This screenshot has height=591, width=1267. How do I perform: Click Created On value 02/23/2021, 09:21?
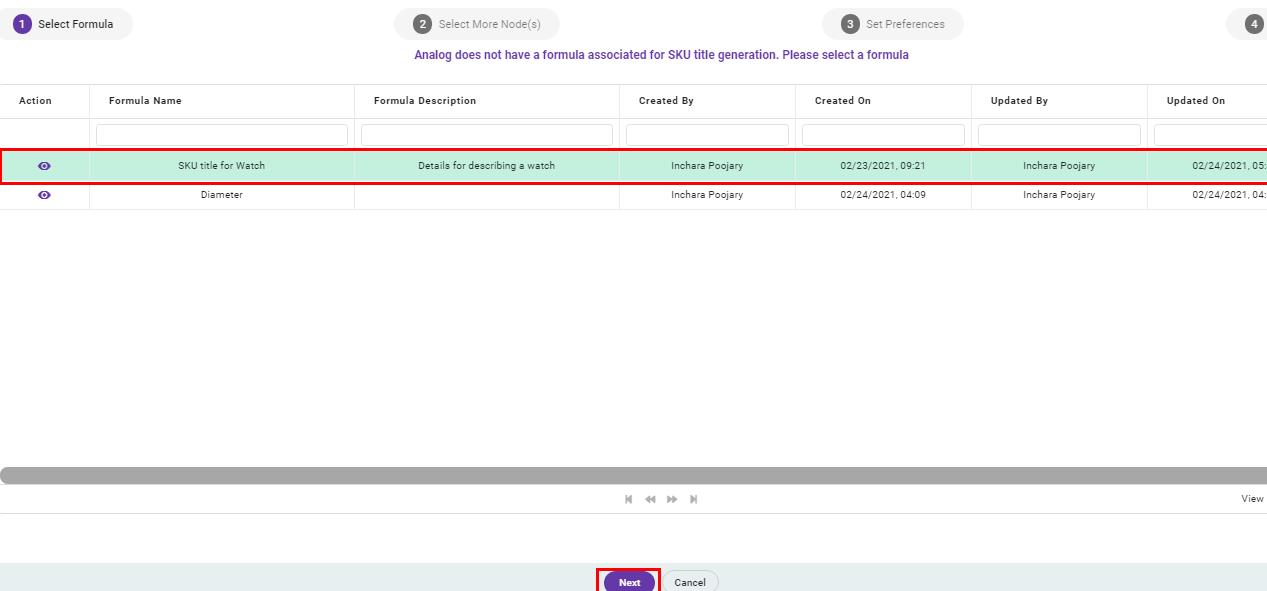pos(883,166)
